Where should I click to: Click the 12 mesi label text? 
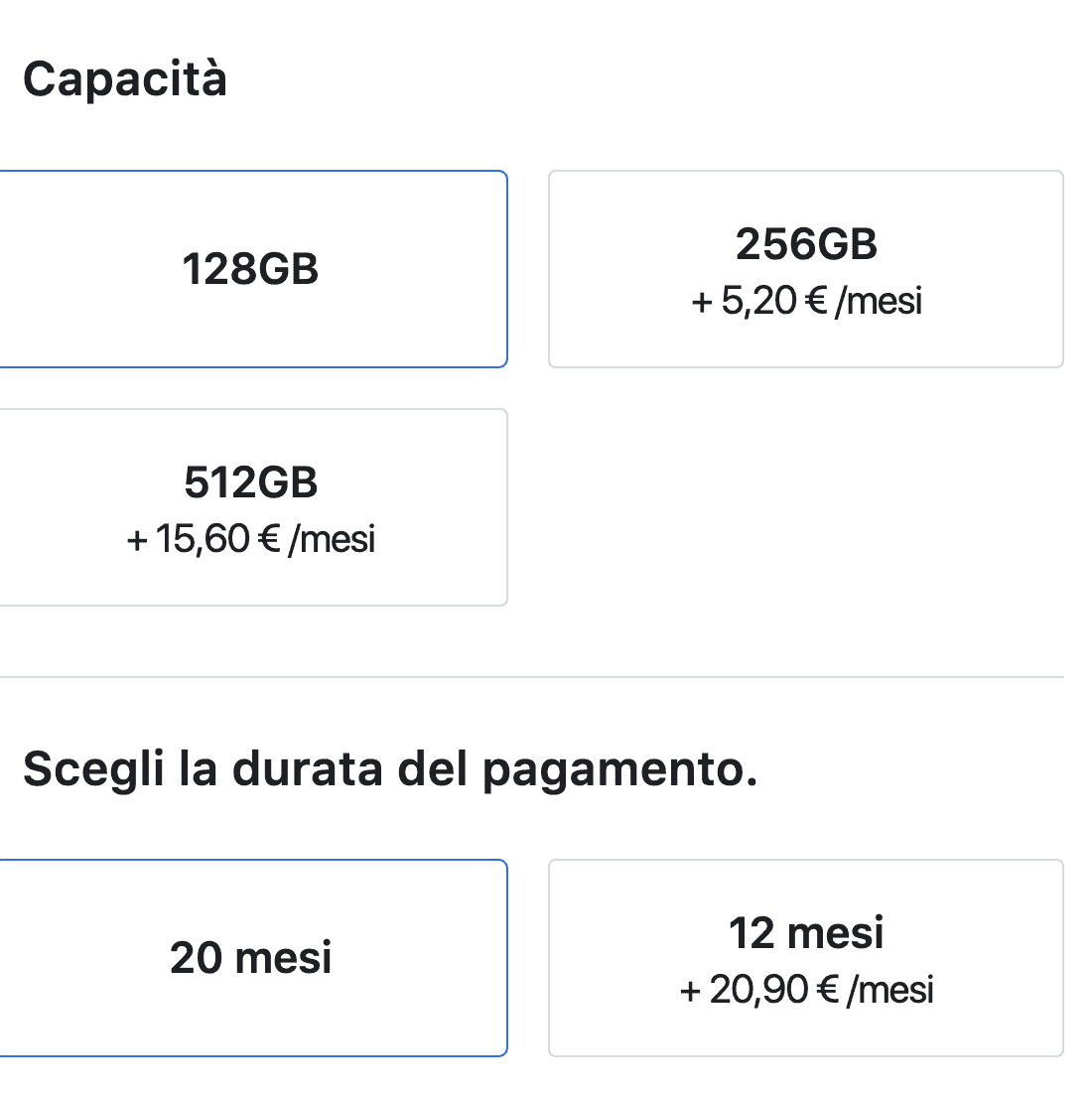(x=808, y=931)
